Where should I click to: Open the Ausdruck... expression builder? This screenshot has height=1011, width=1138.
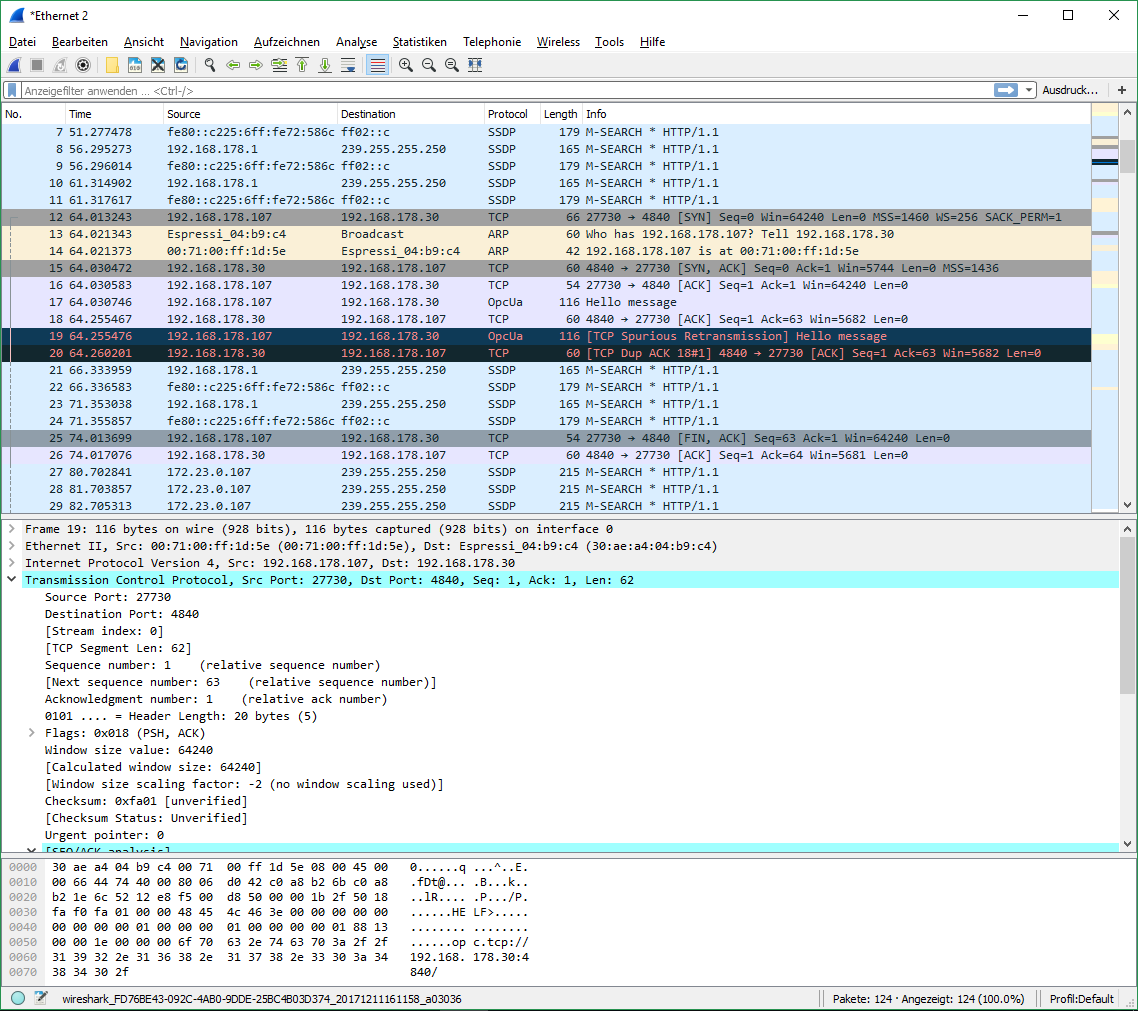pos(1070,90)
